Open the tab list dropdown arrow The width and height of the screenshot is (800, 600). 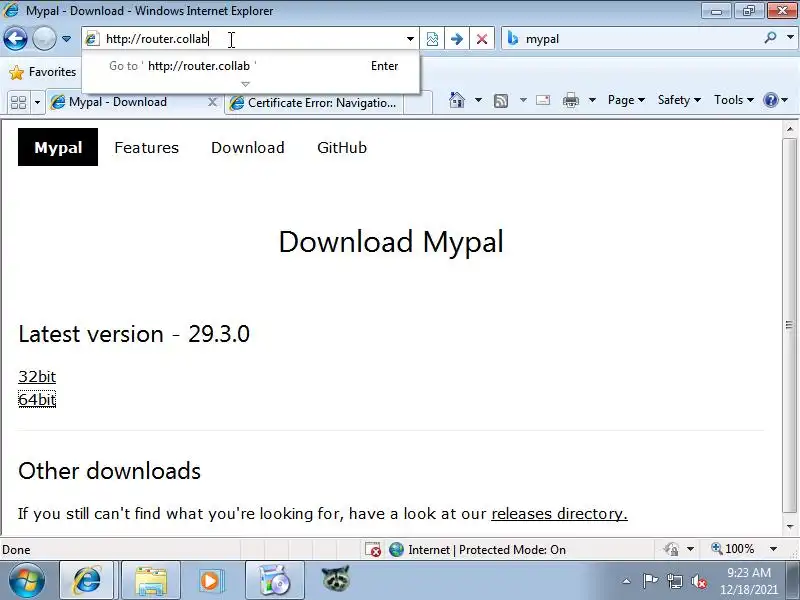(37, 103)
